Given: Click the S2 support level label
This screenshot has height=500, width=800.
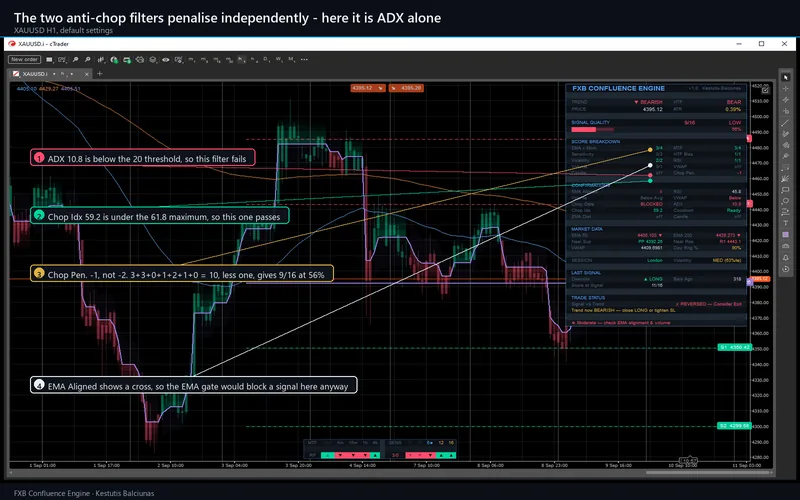Looking at the screenshot, I should pyautogui.click(x=734, y=426).
